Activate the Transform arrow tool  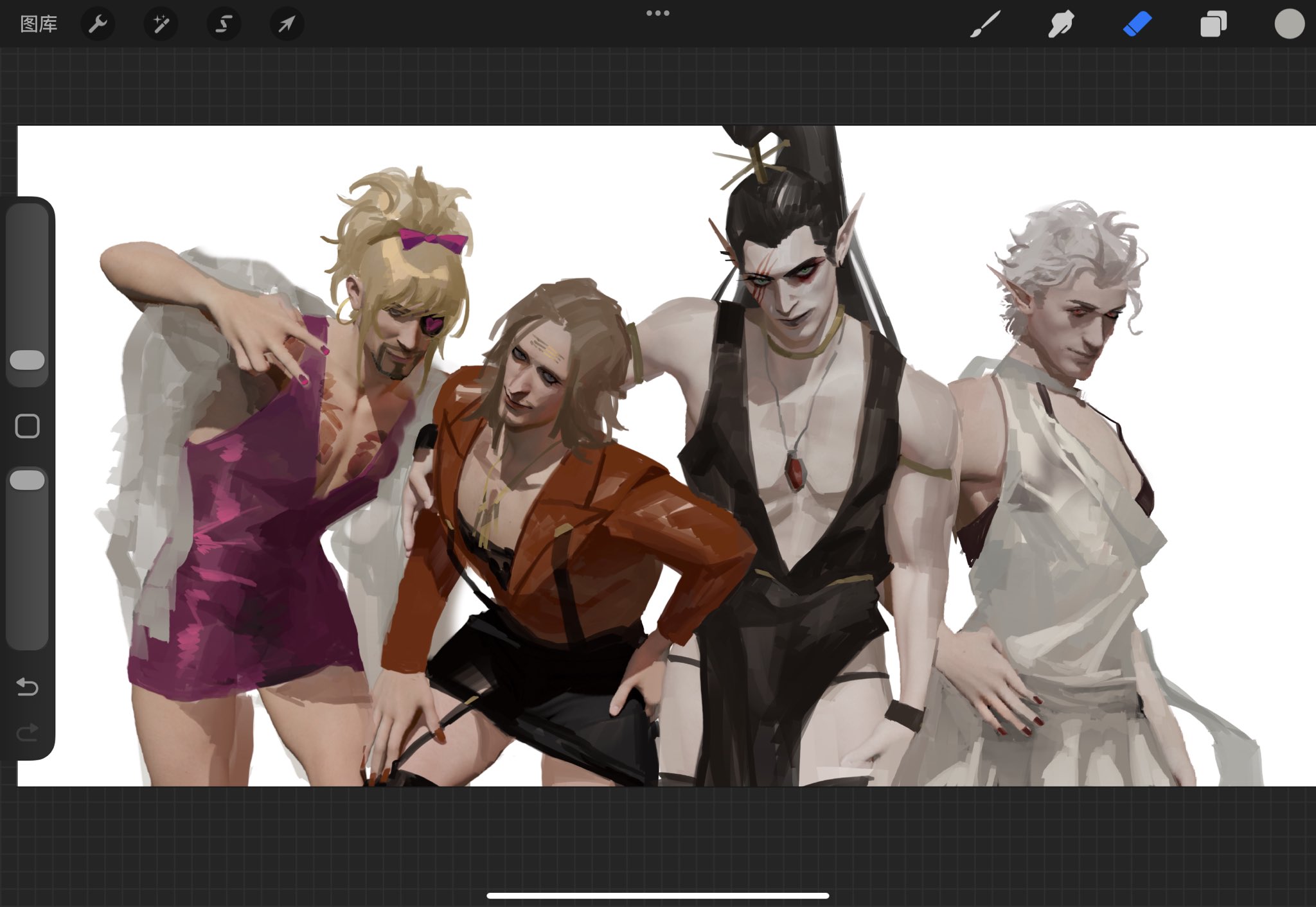pos(287,24)
